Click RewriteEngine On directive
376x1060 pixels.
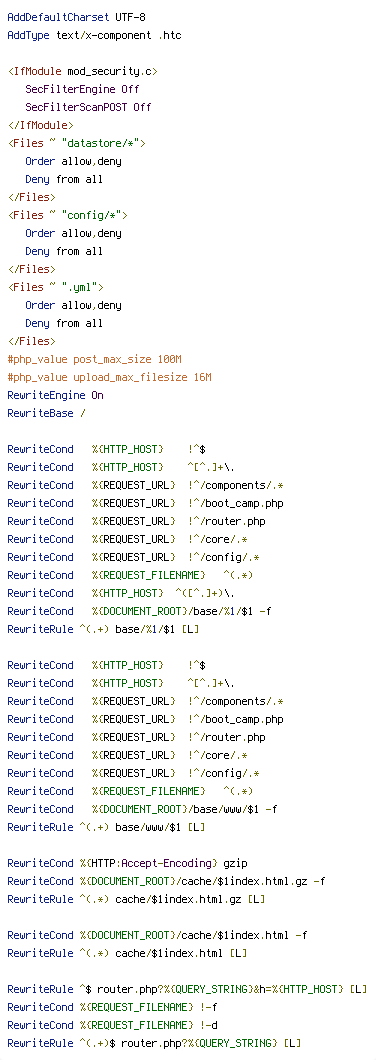pyautogui.click(x=55, y=395)
